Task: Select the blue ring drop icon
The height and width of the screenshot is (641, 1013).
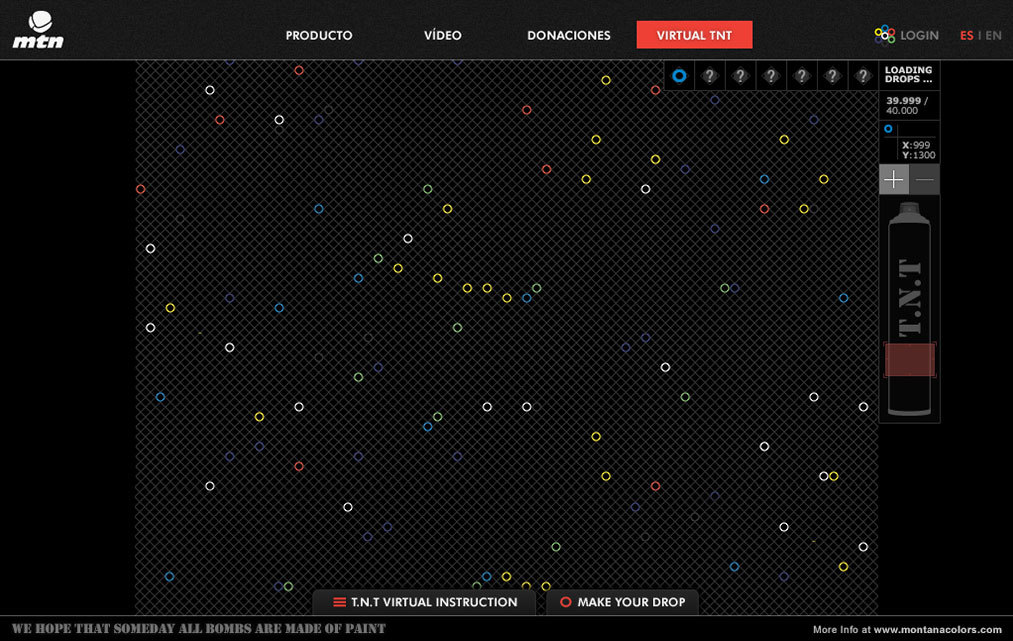Action: pos(679,75)
